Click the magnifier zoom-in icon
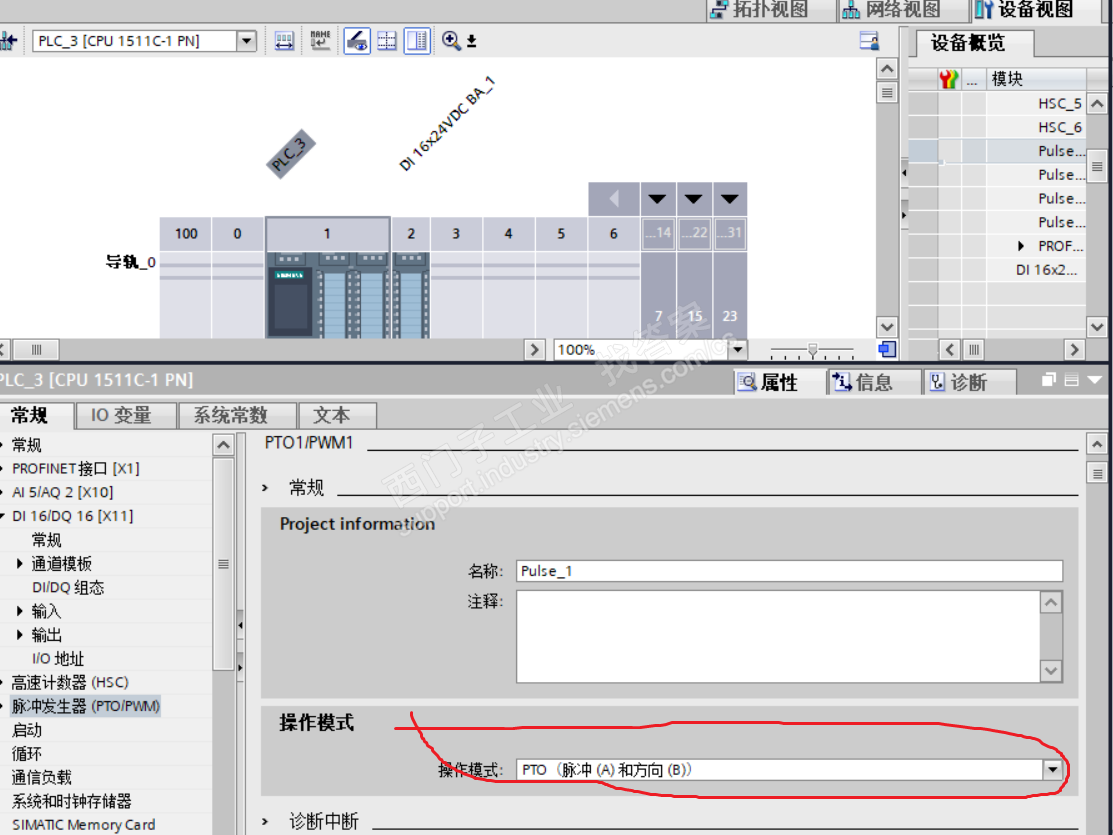The height and width of the screenshot is (835, 1113). tap(451, 40)
